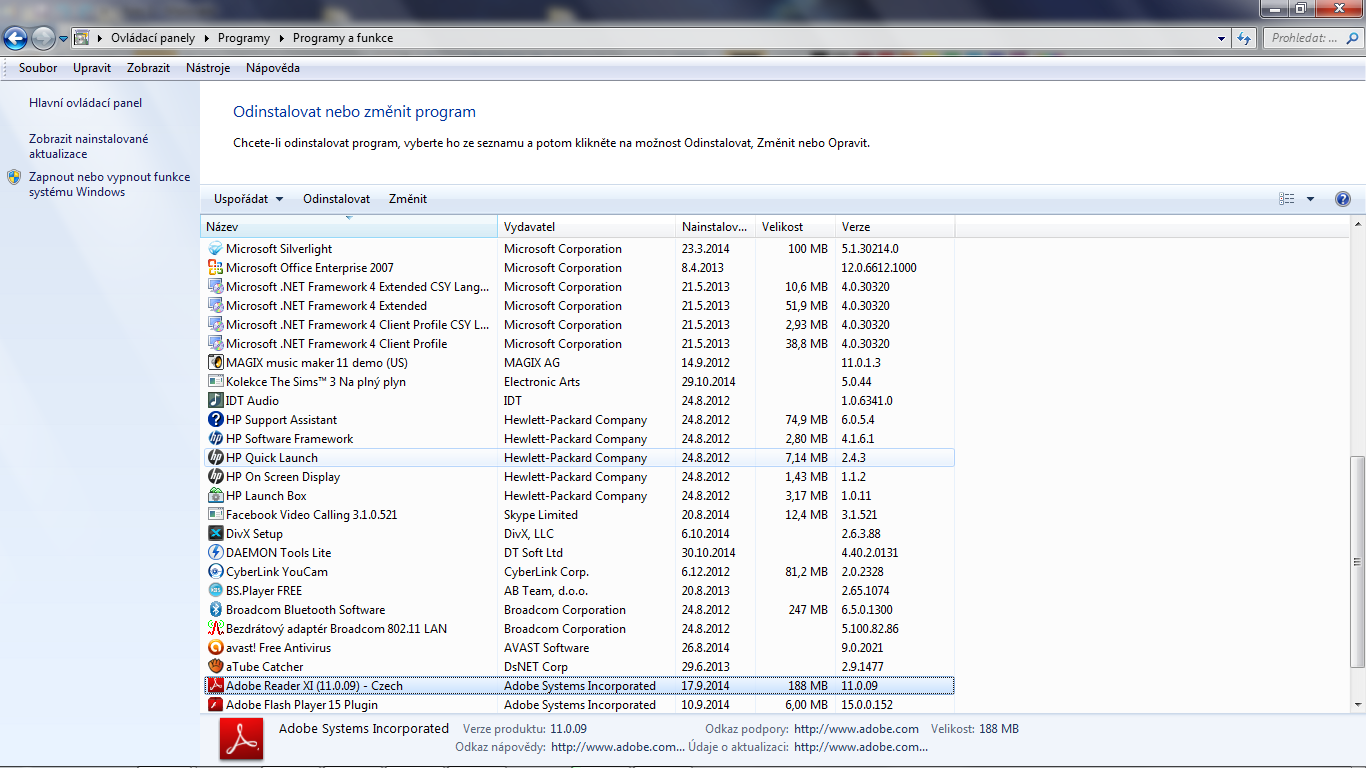
Task: Click the Microsoft Silverlight program icon
Action: click(215, 249)
